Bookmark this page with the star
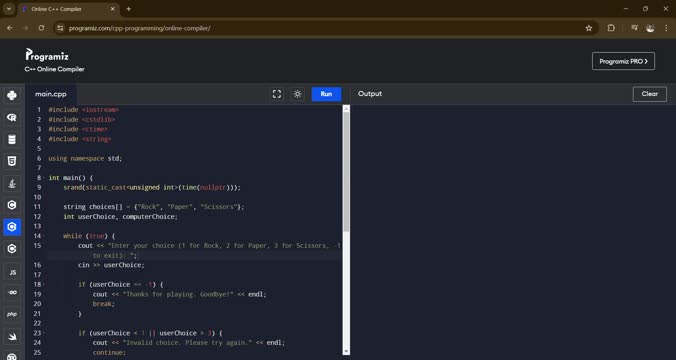 click(588, 28)
